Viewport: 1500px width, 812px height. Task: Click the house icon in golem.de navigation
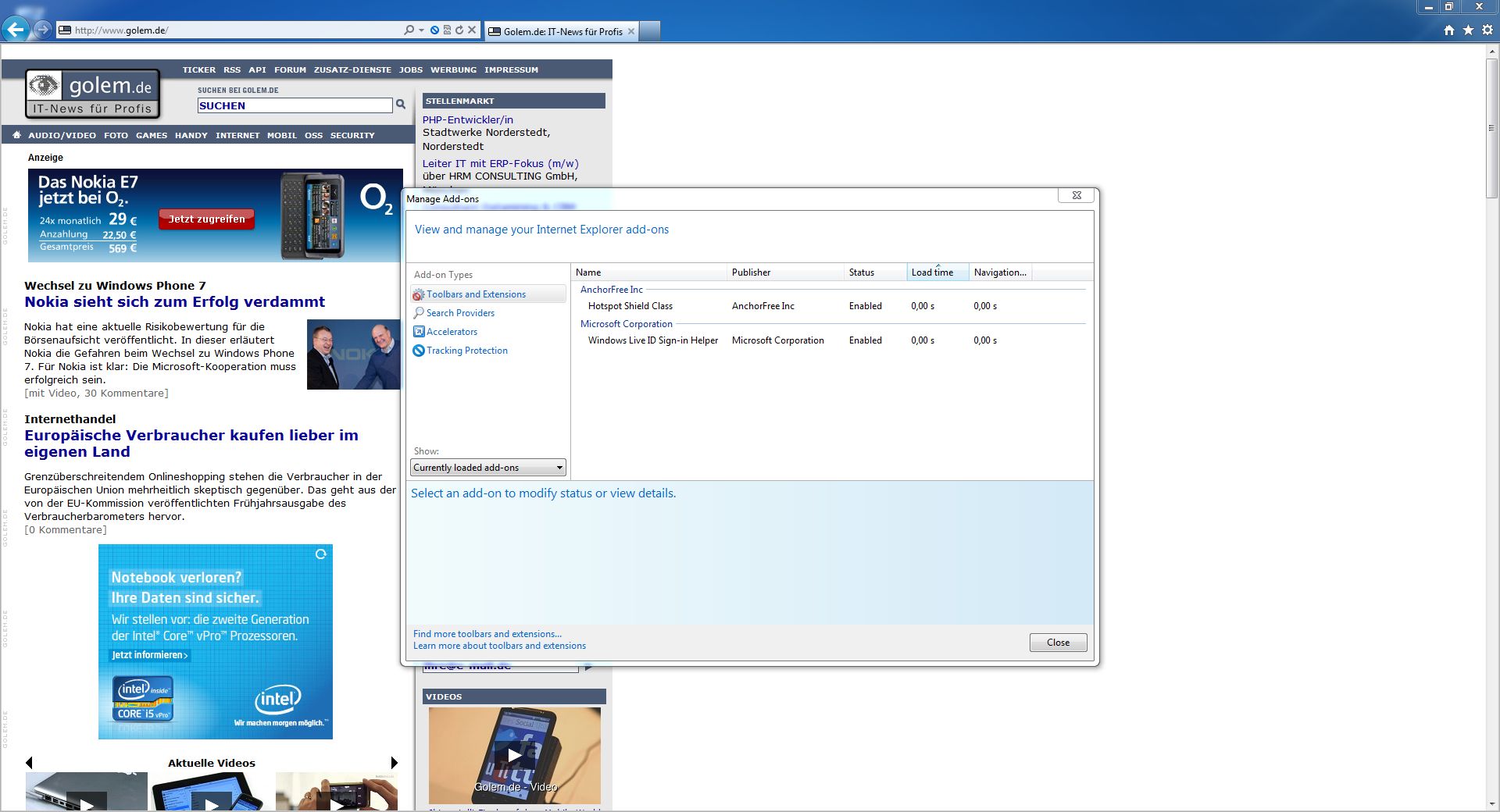(x=16, y=135)
